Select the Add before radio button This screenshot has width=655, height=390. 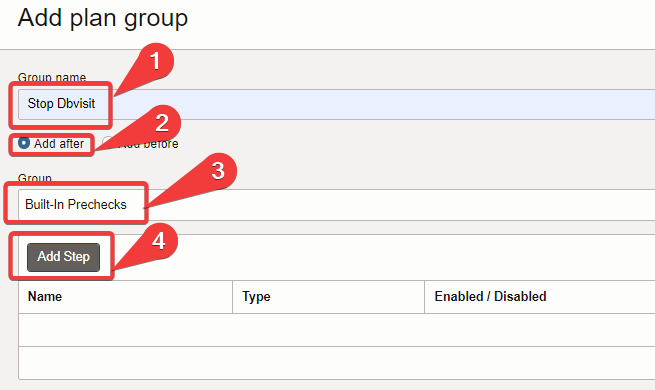coord(107,142)
